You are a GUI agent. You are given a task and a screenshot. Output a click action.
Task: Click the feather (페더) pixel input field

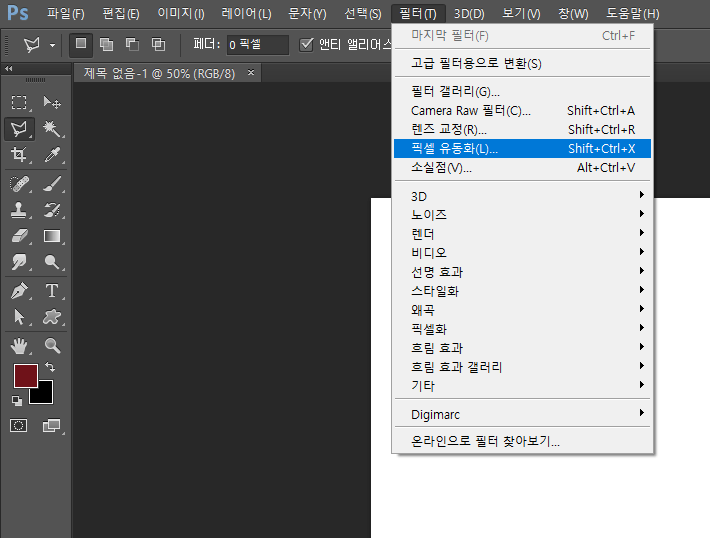(x=257, y=45)
